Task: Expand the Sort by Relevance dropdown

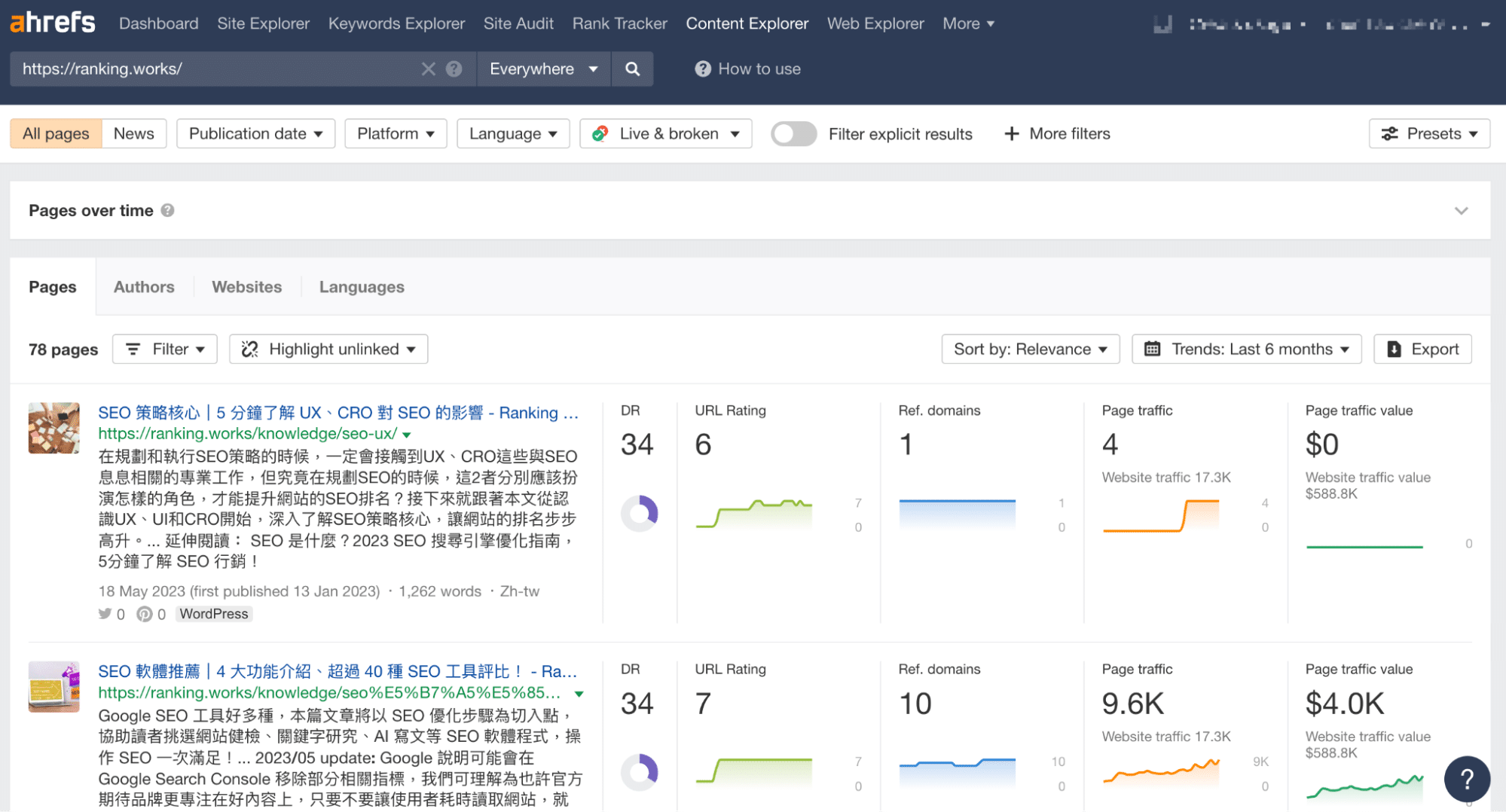Action: [x=1030, y=349]
